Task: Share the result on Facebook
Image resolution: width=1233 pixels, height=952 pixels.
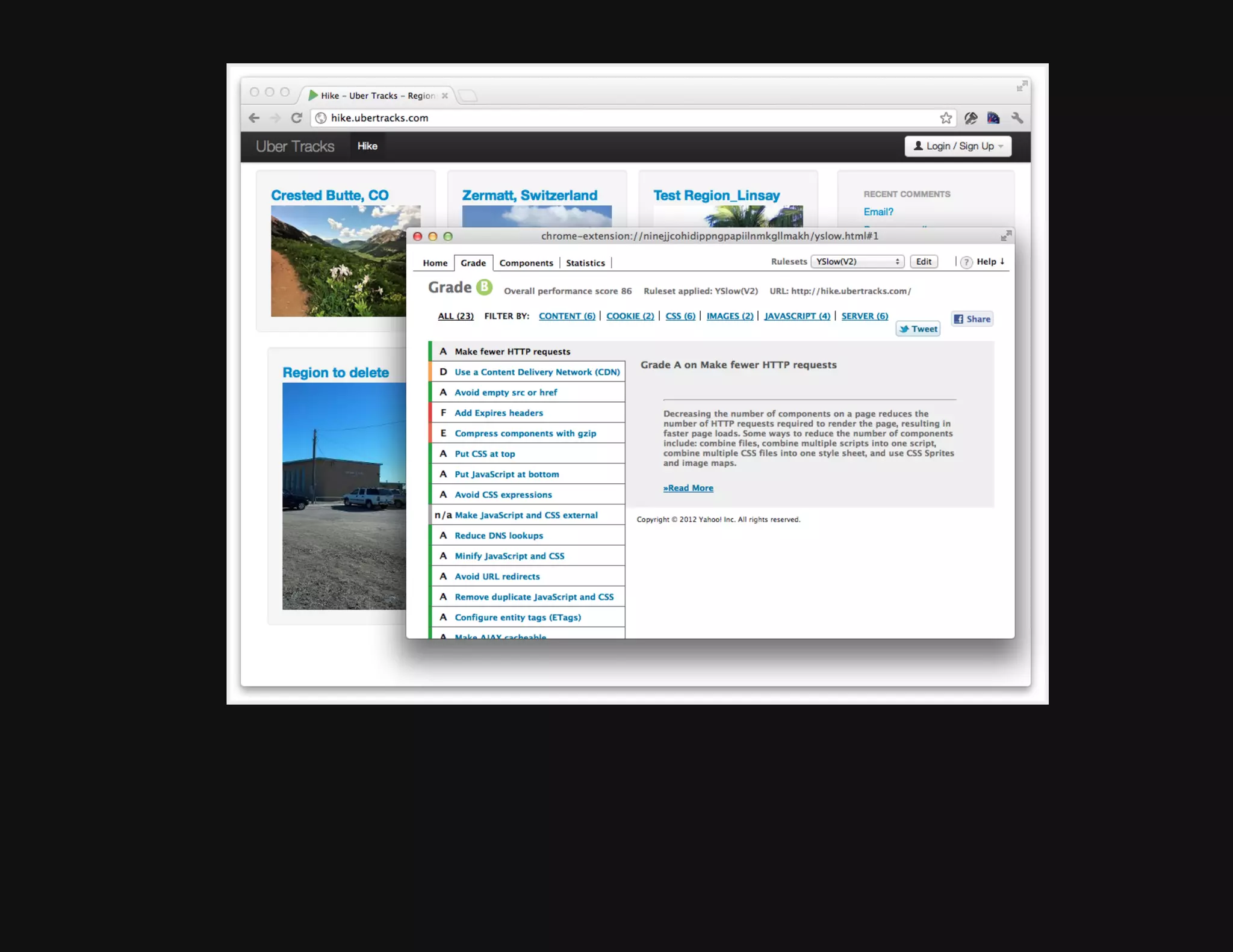Action: [972, 319]
